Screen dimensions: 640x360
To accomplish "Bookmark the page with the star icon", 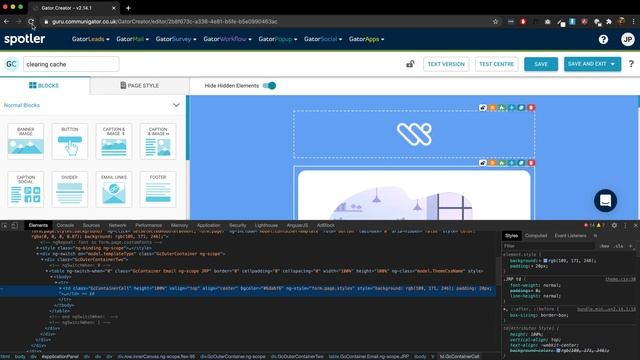I will coord(496,21).
